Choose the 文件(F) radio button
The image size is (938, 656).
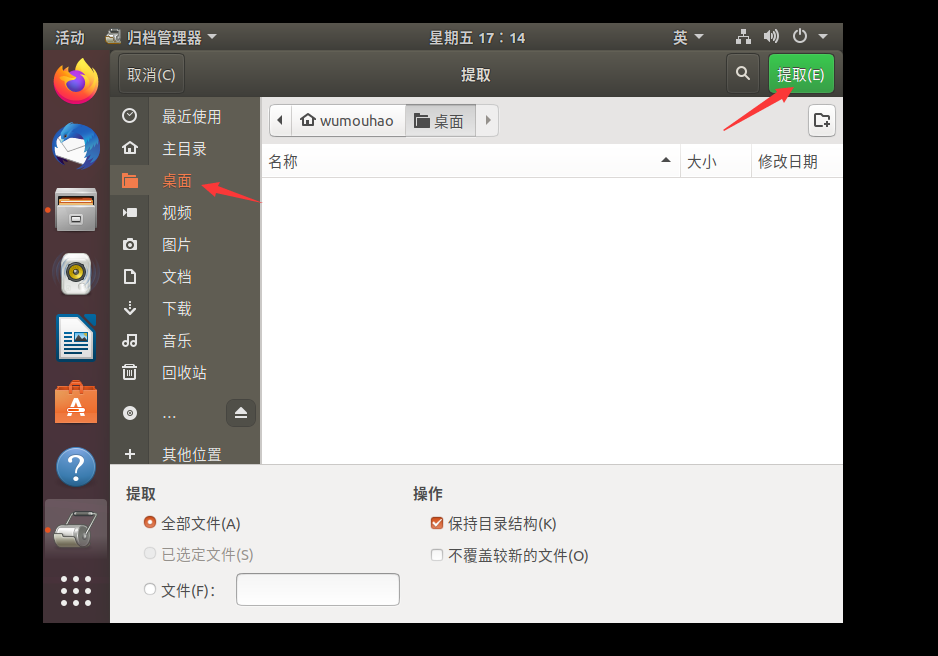(150, 589)
